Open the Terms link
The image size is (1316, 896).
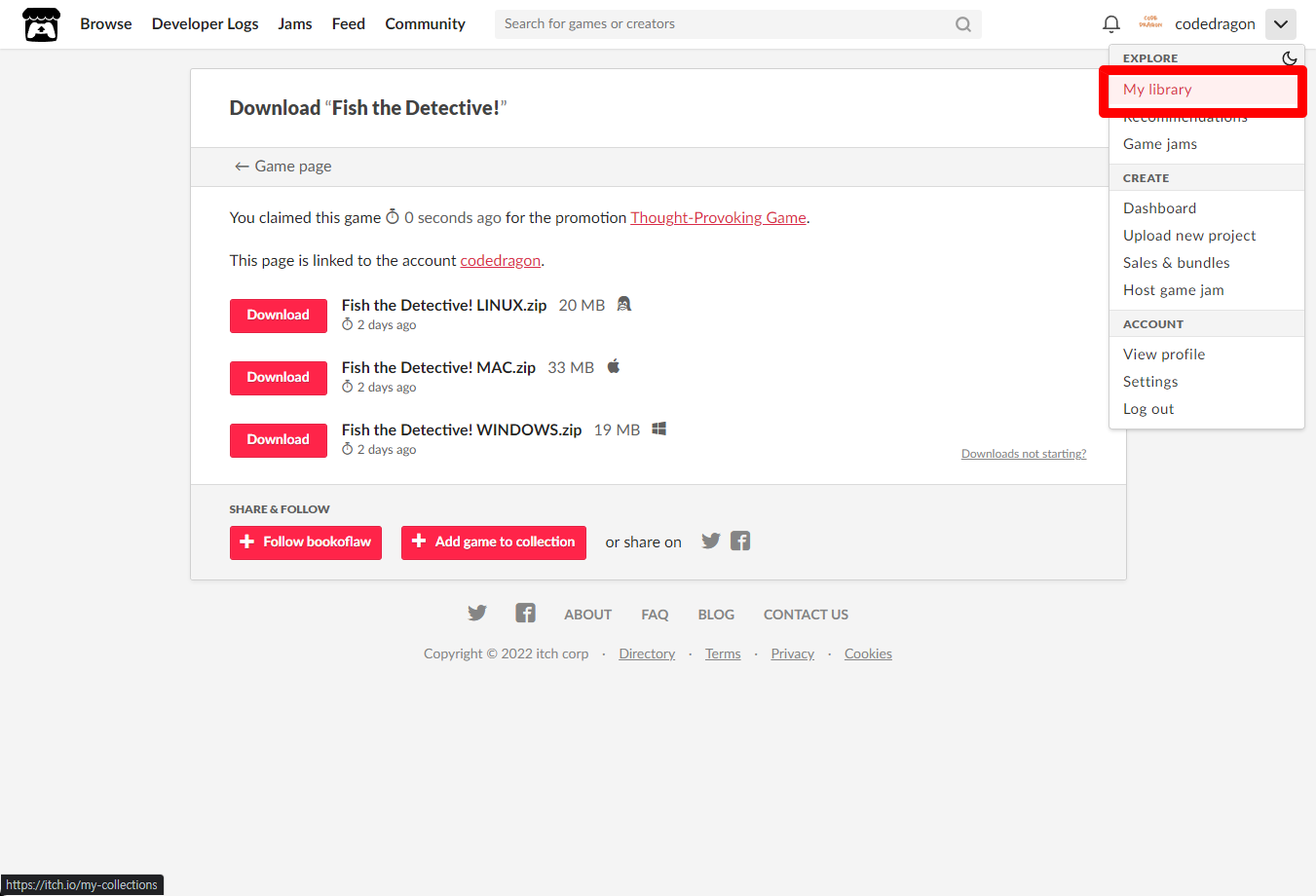click(x=723, y=654)
